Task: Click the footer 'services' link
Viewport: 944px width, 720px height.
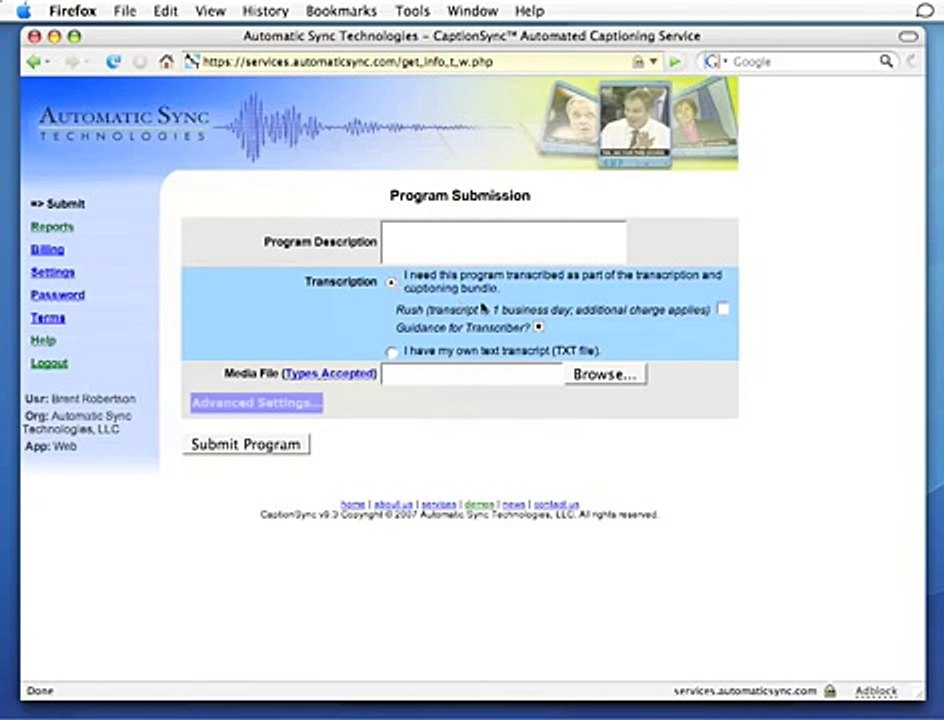Action: coord(439,504)
